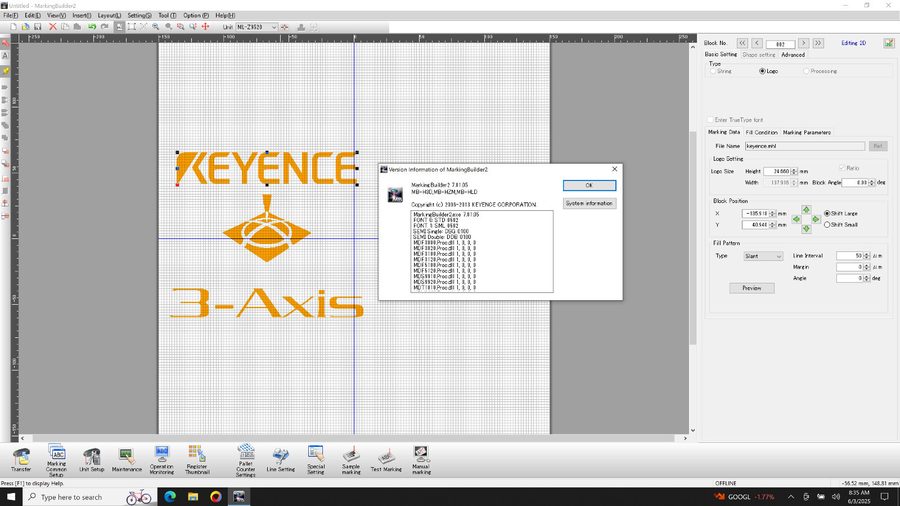900x506 pixels.
Task: Select the Logo type radio button
Action: 762,71
